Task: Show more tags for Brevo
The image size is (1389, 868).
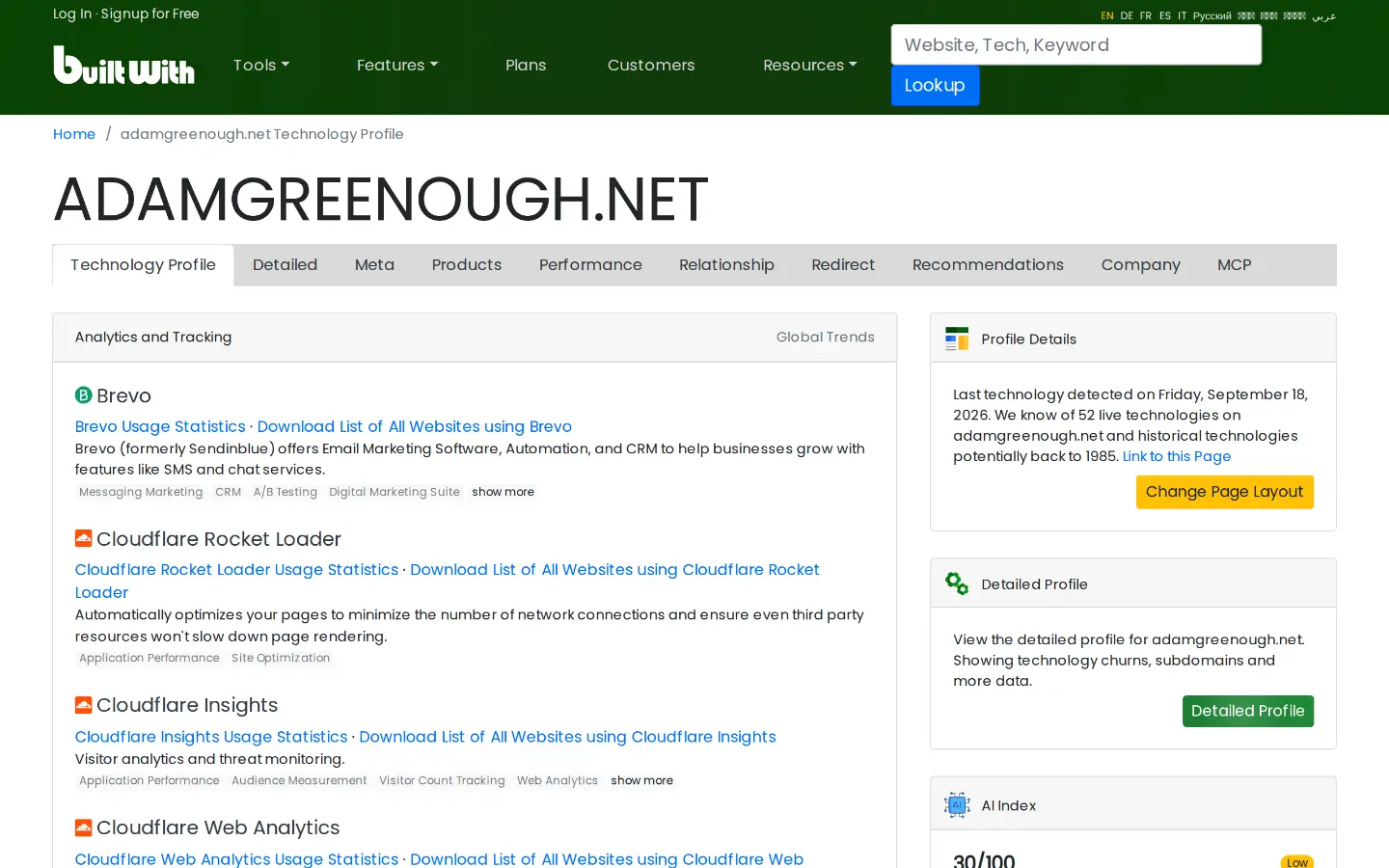Action: pos(503,492)
